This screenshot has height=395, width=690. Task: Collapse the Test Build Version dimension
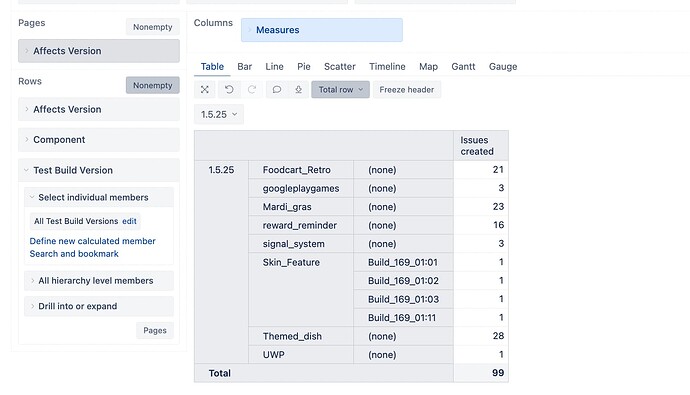pyautogui.click(x=99, y=170)
